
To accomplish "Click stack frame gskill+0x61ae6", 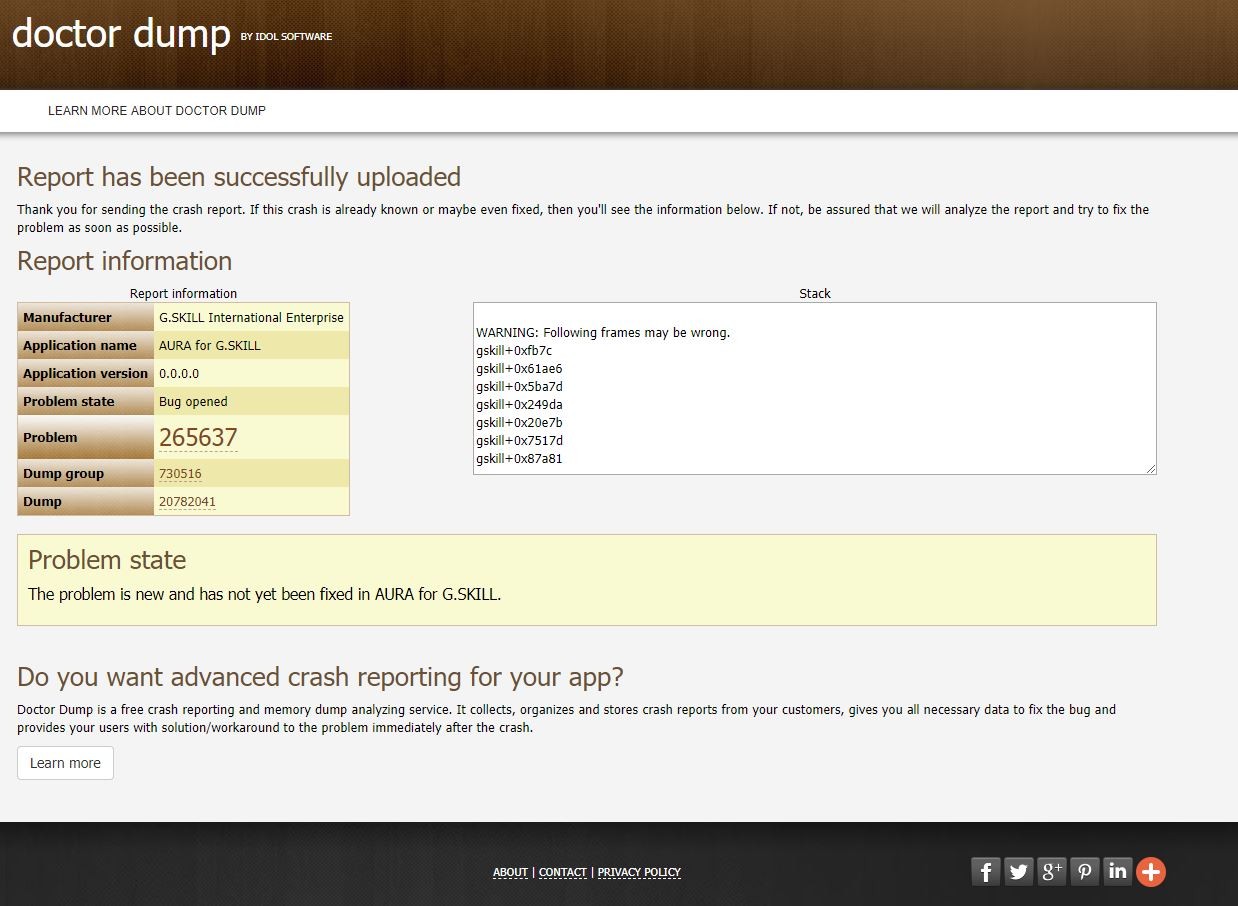I will click(519, 369).
